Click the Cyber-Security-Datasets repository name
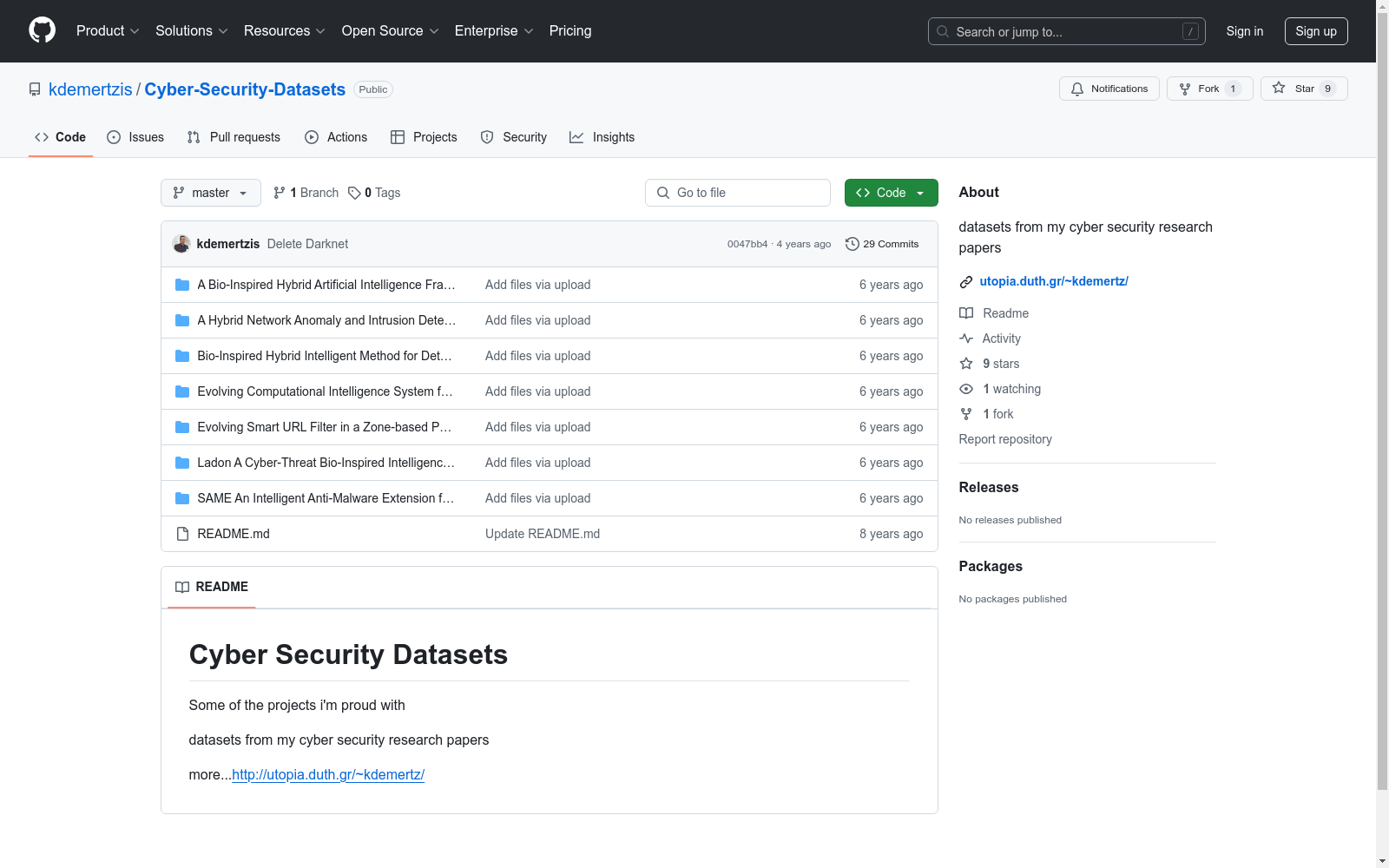1389x868 pixels. (245, 89)
